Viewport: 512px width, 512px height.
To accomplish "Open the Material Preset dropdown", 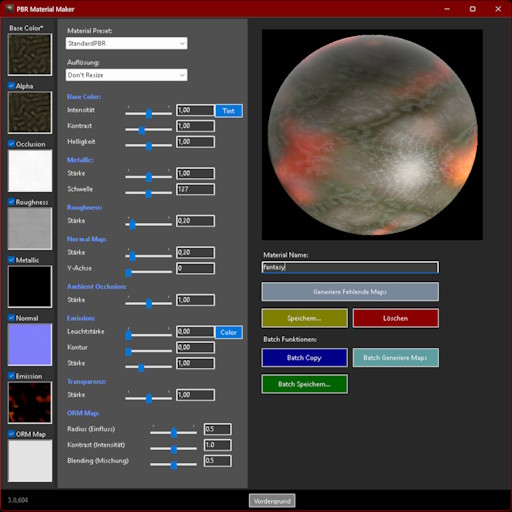I will coord(126,43).
